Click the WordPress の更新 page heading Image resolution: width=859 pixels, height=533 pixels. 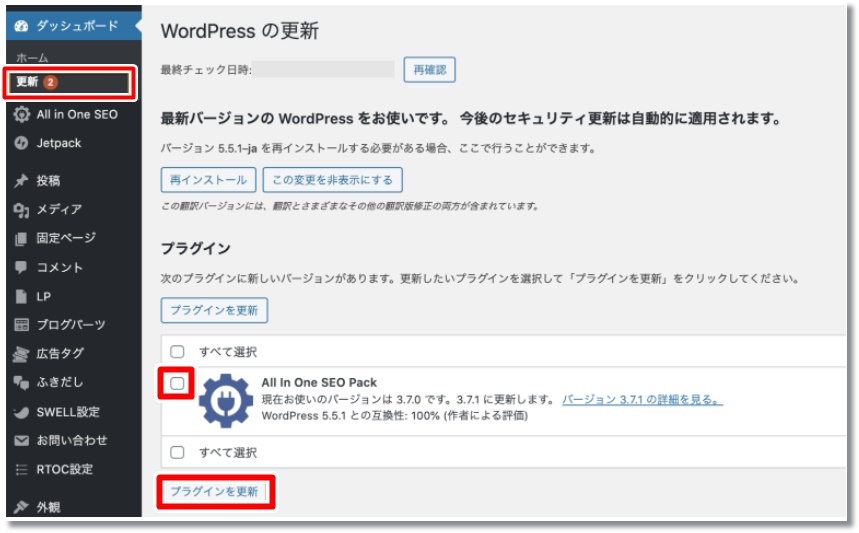(x=239, y=31)
